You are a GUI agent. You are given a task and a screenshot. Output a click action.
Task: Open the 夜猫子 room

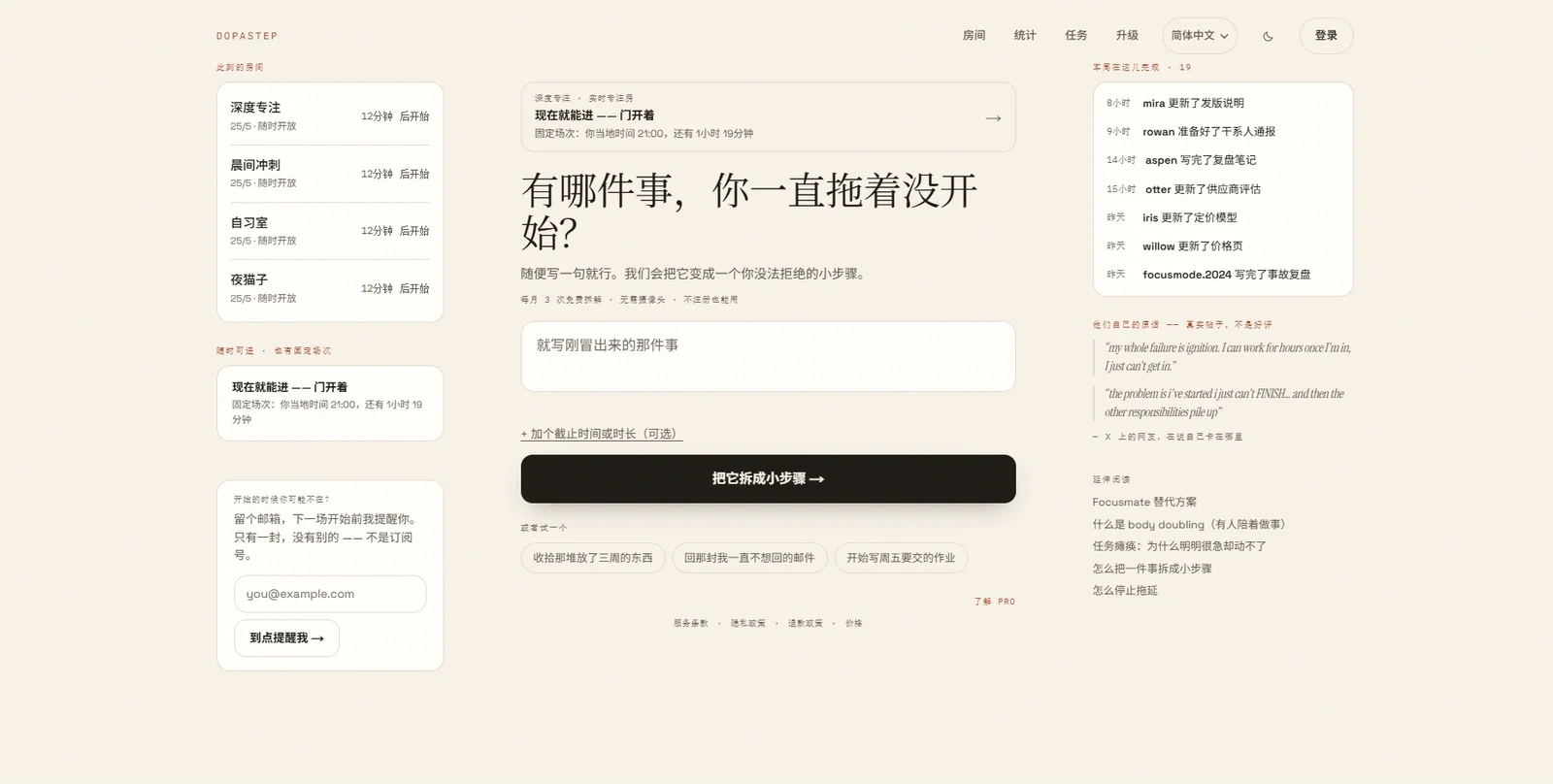[330, 288]
